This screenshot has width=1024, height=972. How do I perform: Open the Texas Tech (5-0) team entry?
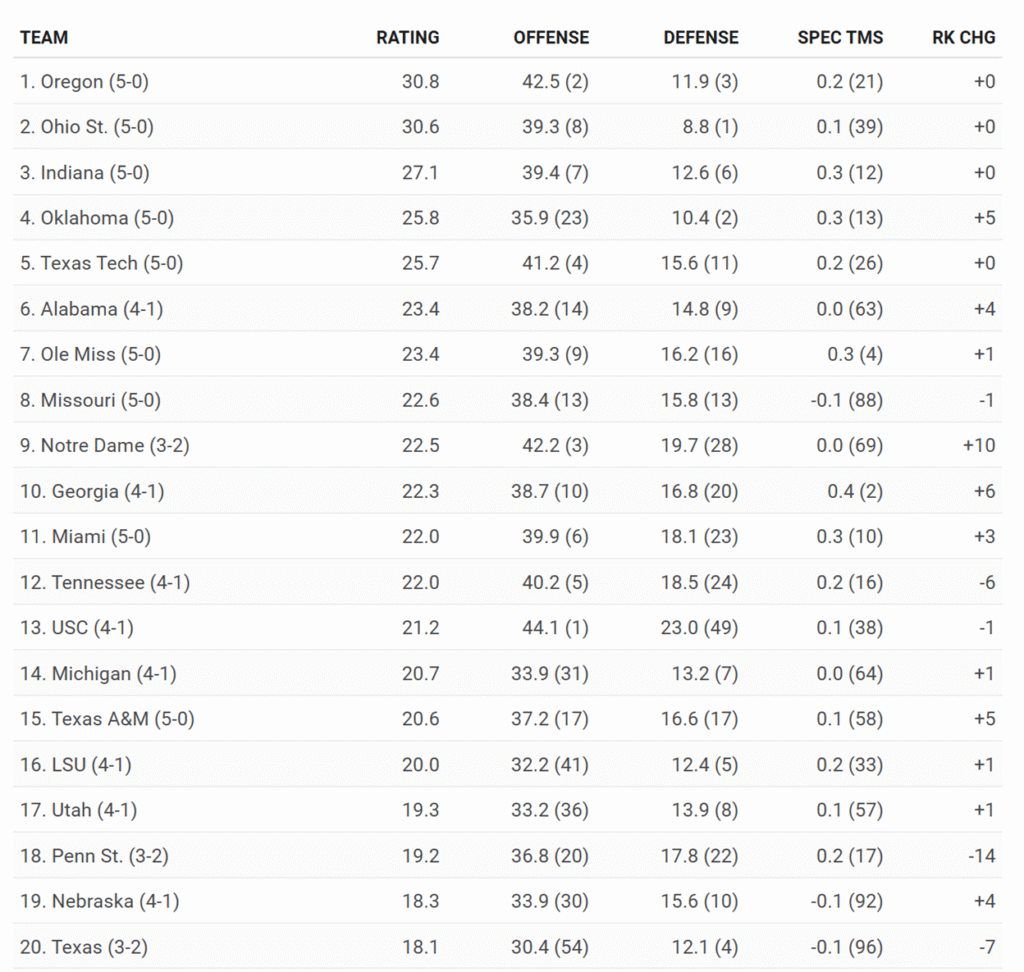101,264
